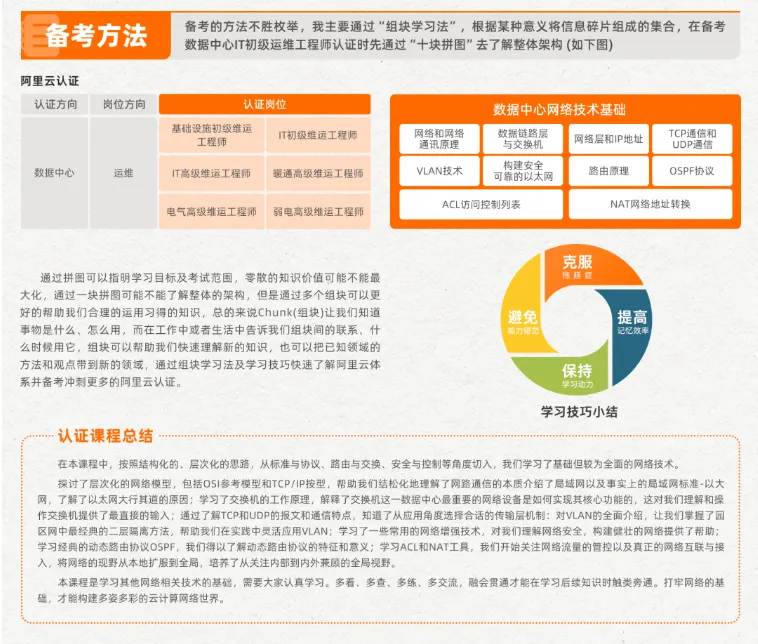The width and height of the screenshot is (758, 644).
Task: Open the 网络和网络通讯原理 block
Action: [x=439, y=139]
